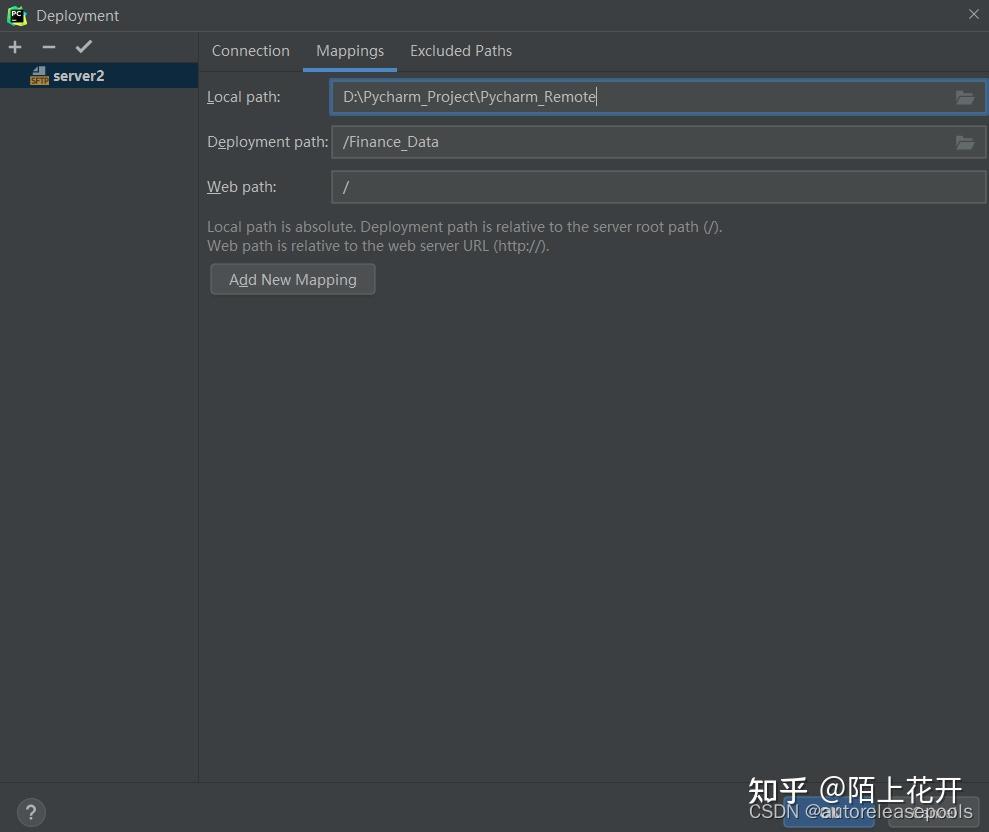989x832 pixels.
Task: Select the Mappings tab
Action: pyautogui.click(x=349, y=50)
